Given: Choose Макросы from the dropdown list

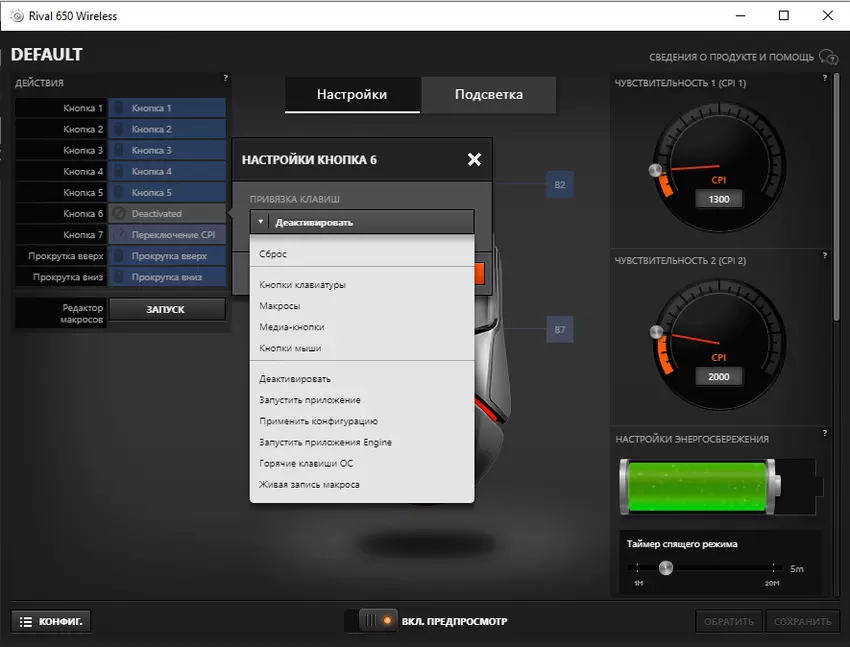Looking at the screenshot, I should (x=280, y=306).
